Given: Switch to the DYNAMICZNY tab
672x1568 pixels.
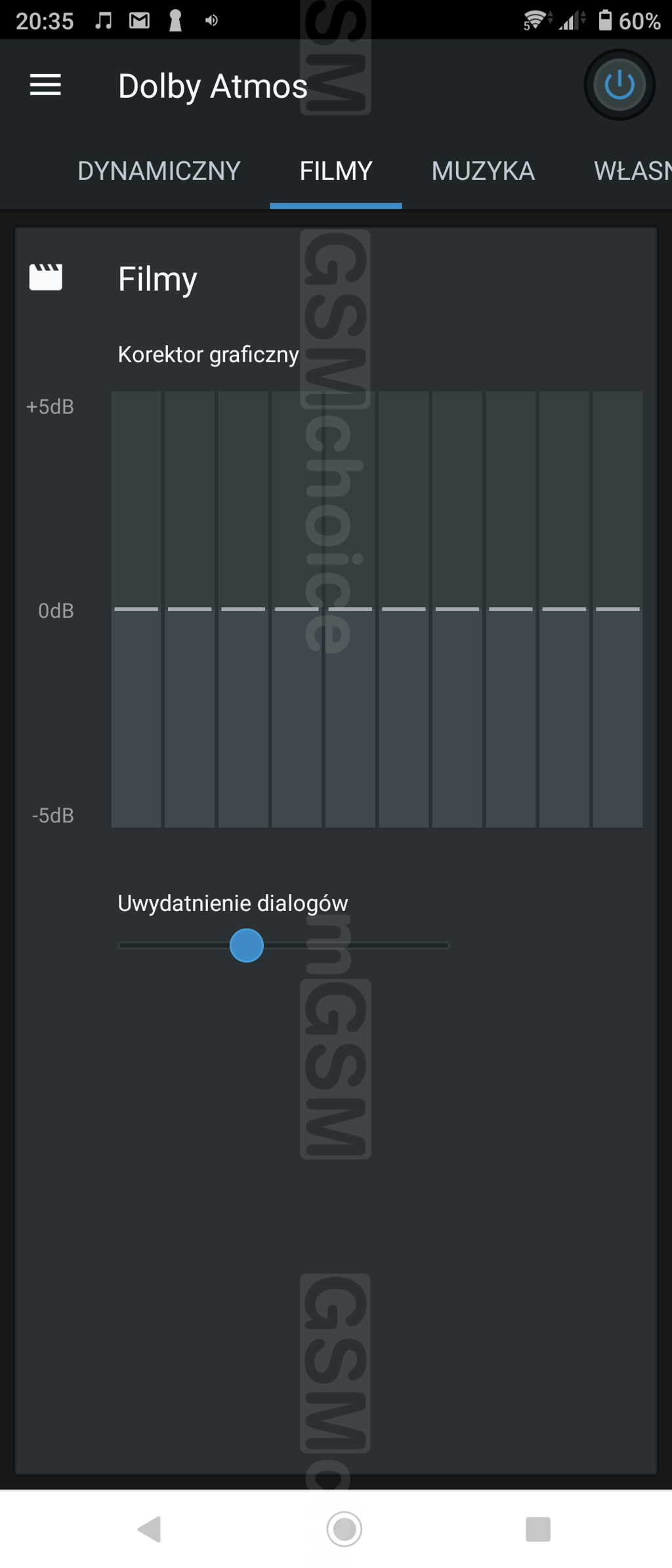Looking at the screenshot, I should [x=159, y=171].
